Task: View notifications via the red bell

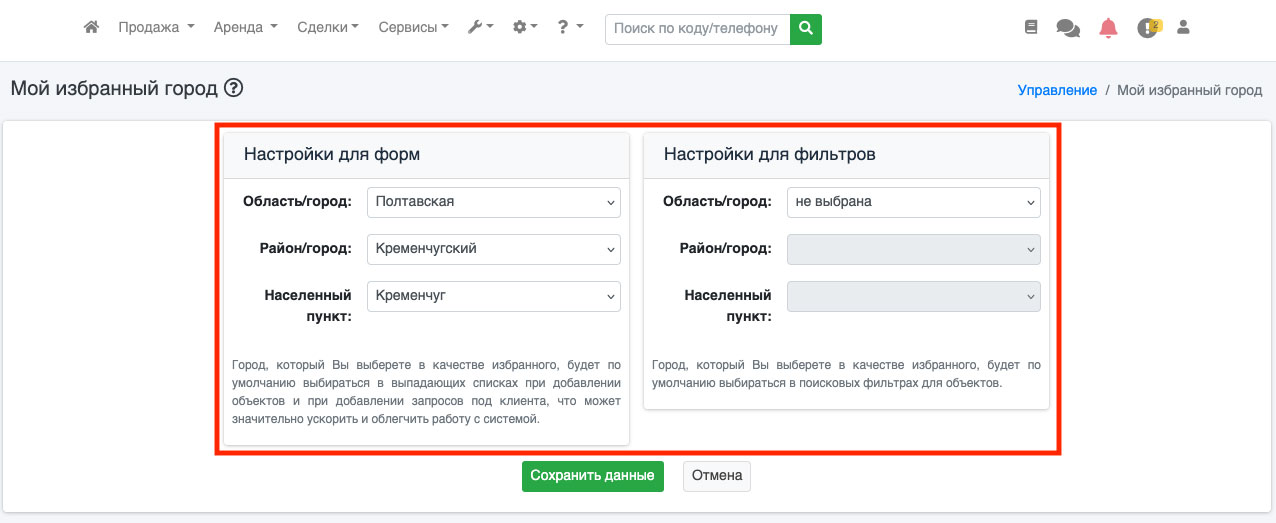Action: (1108, 28)
